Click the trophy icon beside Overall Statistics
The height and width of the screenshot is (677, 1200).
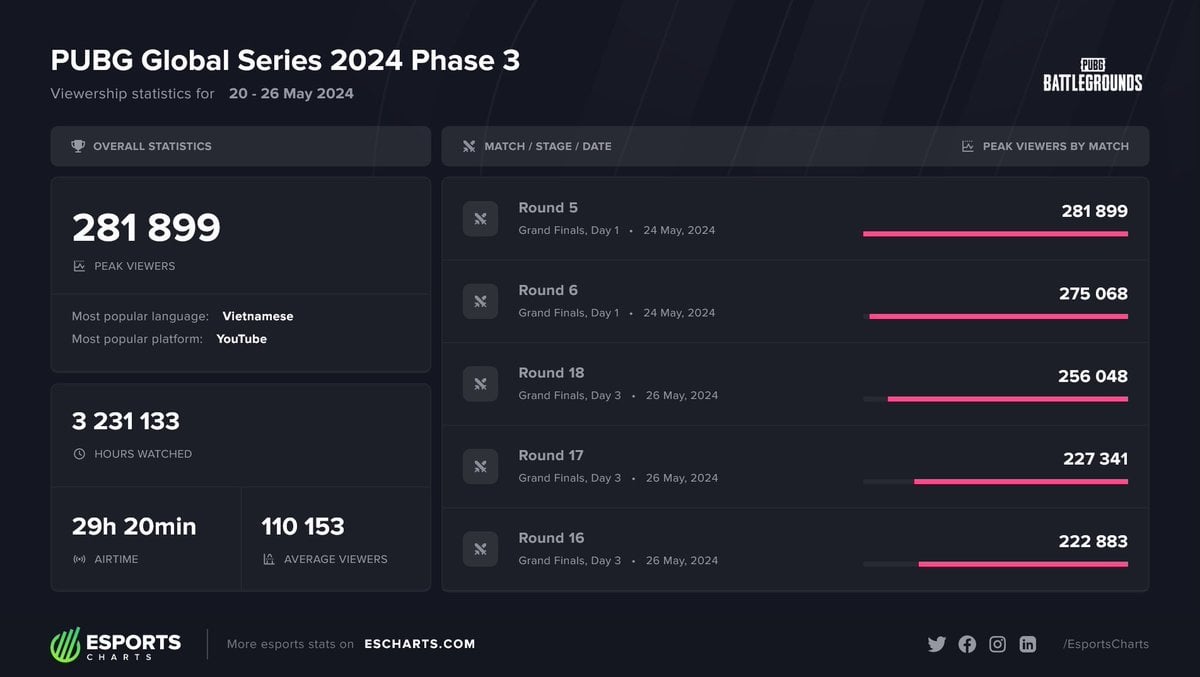pos(78,146)
